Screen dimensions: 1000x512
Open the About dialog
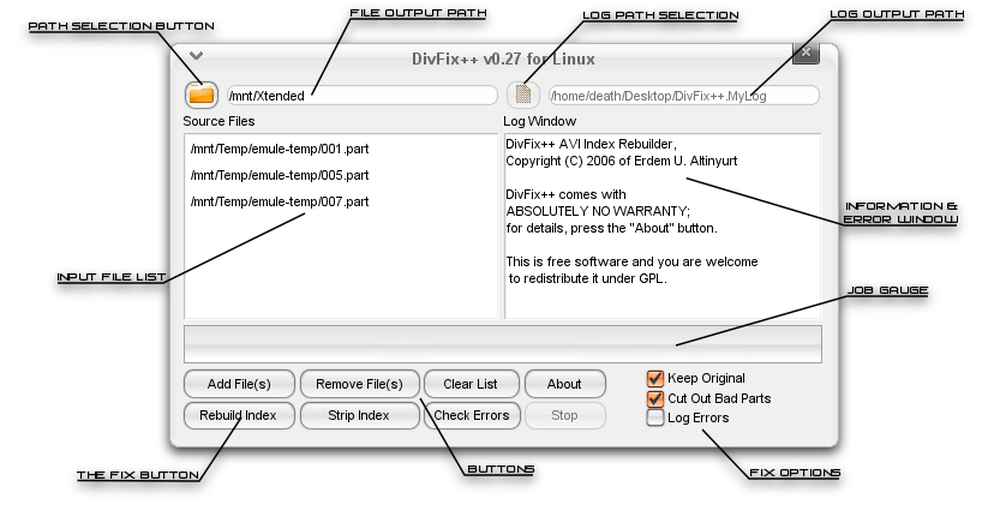click(x=564, y=384)
